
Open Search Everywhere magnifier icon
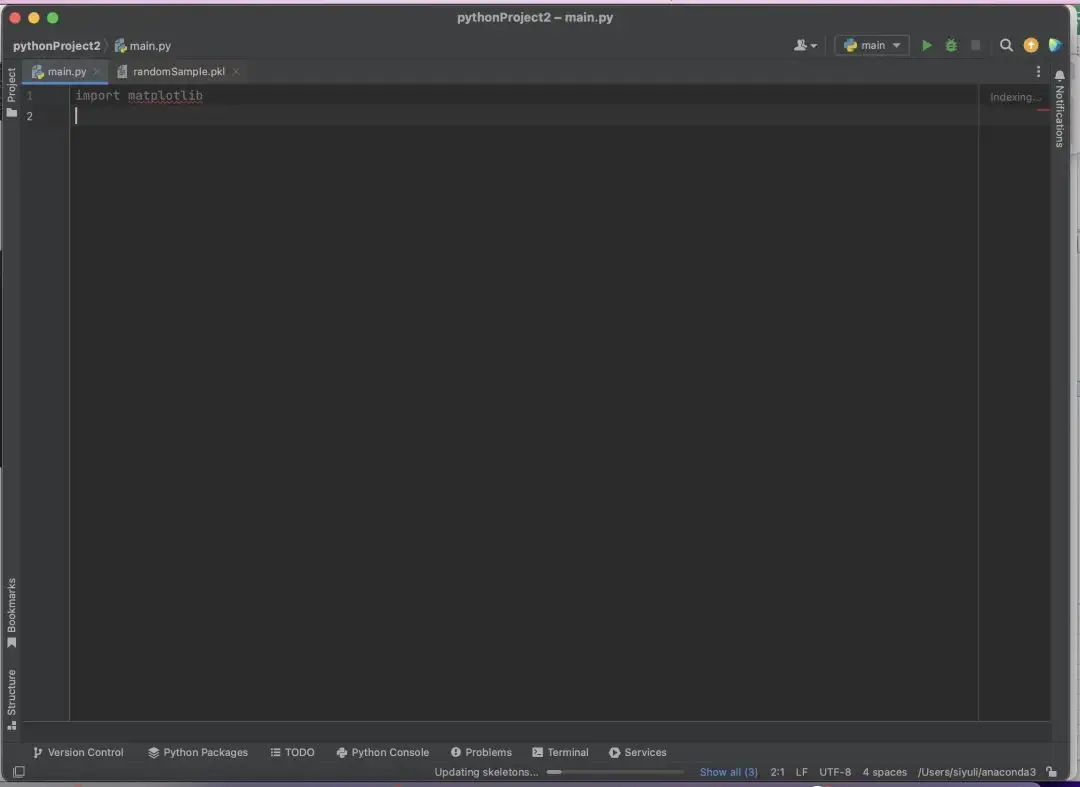pyautogui.click(x=1006, y=45)
